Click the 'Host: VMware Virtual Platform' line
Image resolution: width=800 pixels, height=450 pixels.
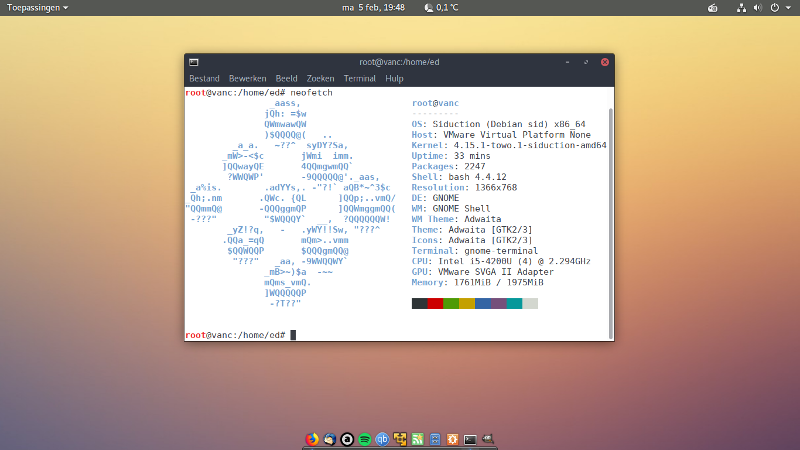pyautogui.click(x=501, y=135)
